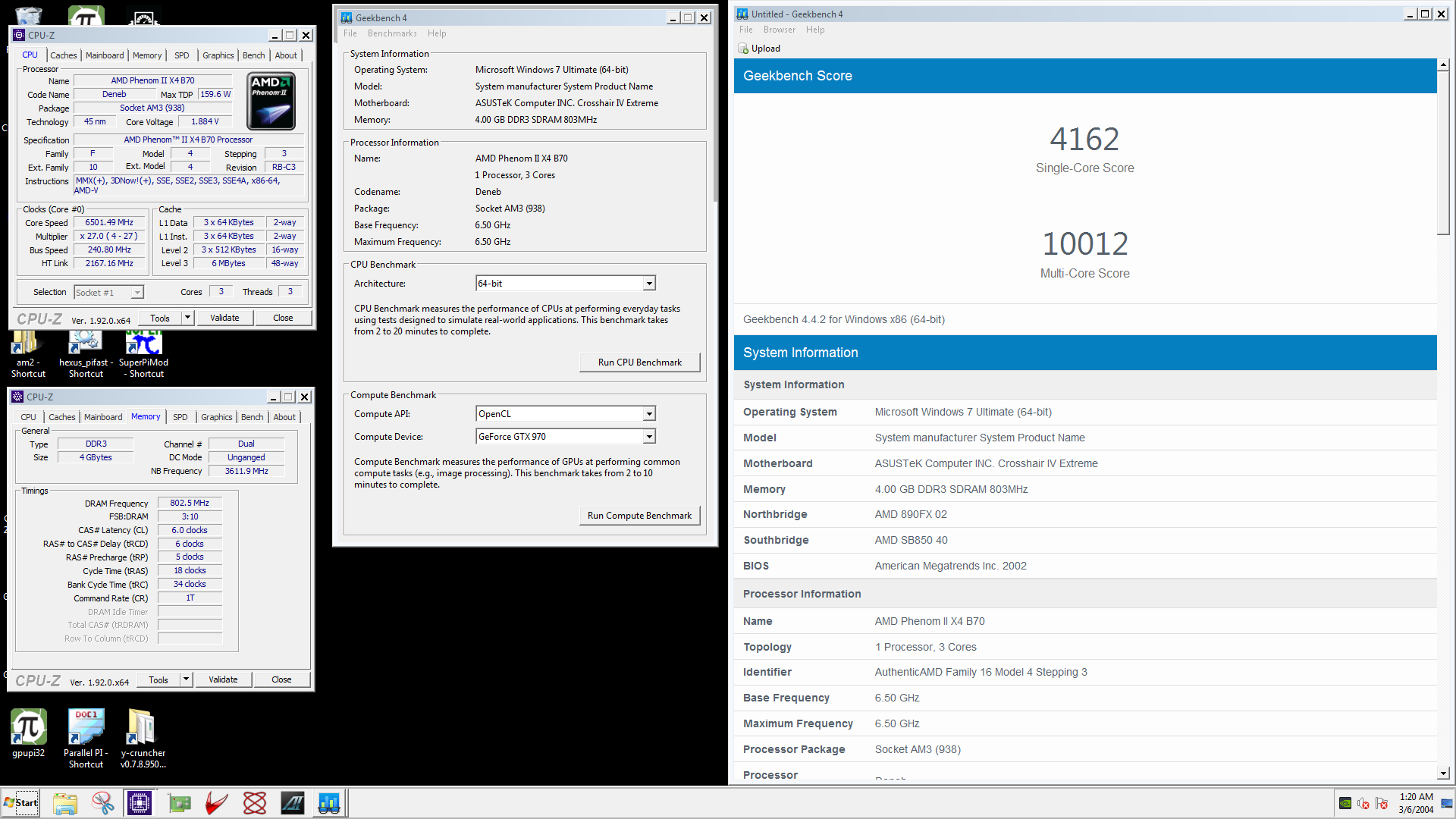1456x819 pixels.
Task: Click the NB Frequency value 3611.9 MHz
Action: click(x=246, y=472)
